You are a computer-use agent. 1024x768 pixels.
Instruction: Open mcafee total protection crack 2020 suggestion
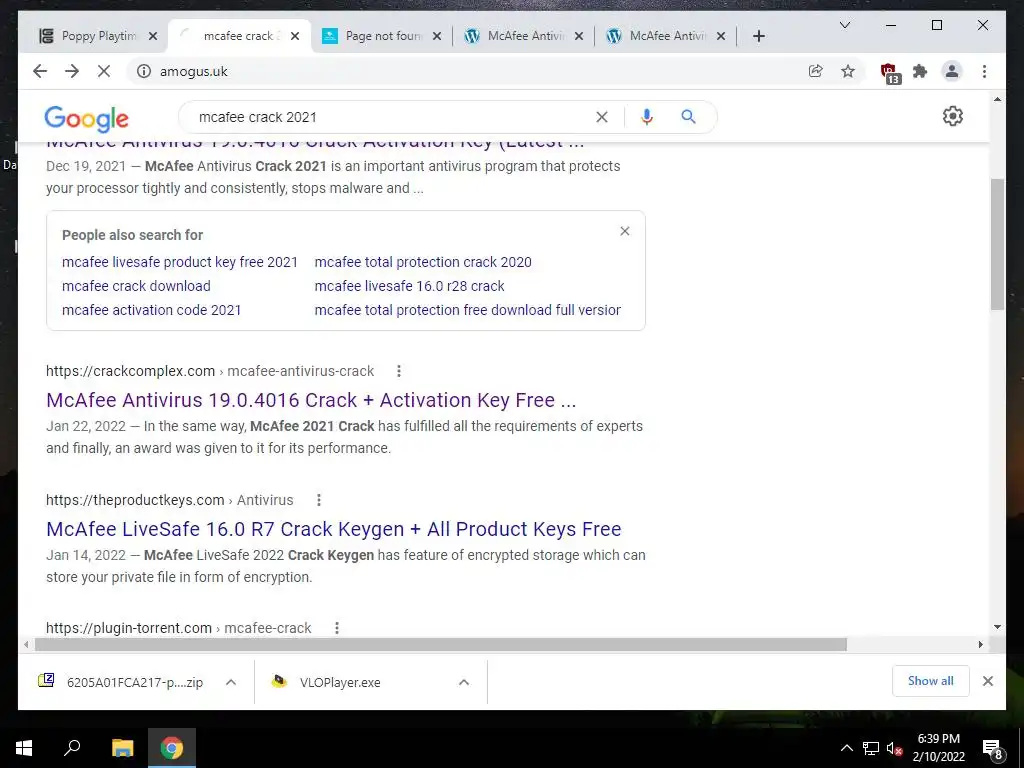pyautogui.click(x=423, y=262)
